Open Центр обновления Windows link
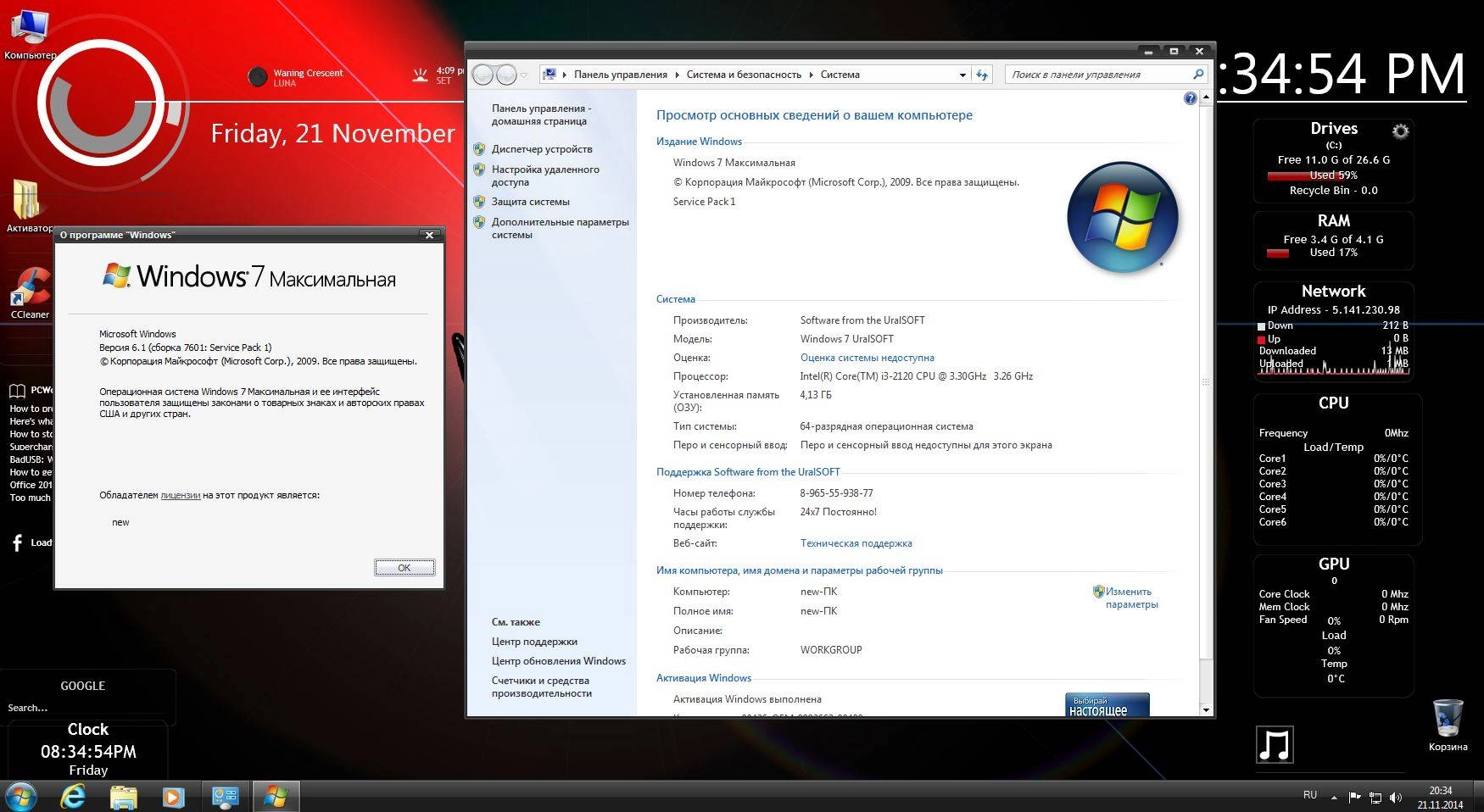This screenshot has width=1484, height=812. click(559, 661)
